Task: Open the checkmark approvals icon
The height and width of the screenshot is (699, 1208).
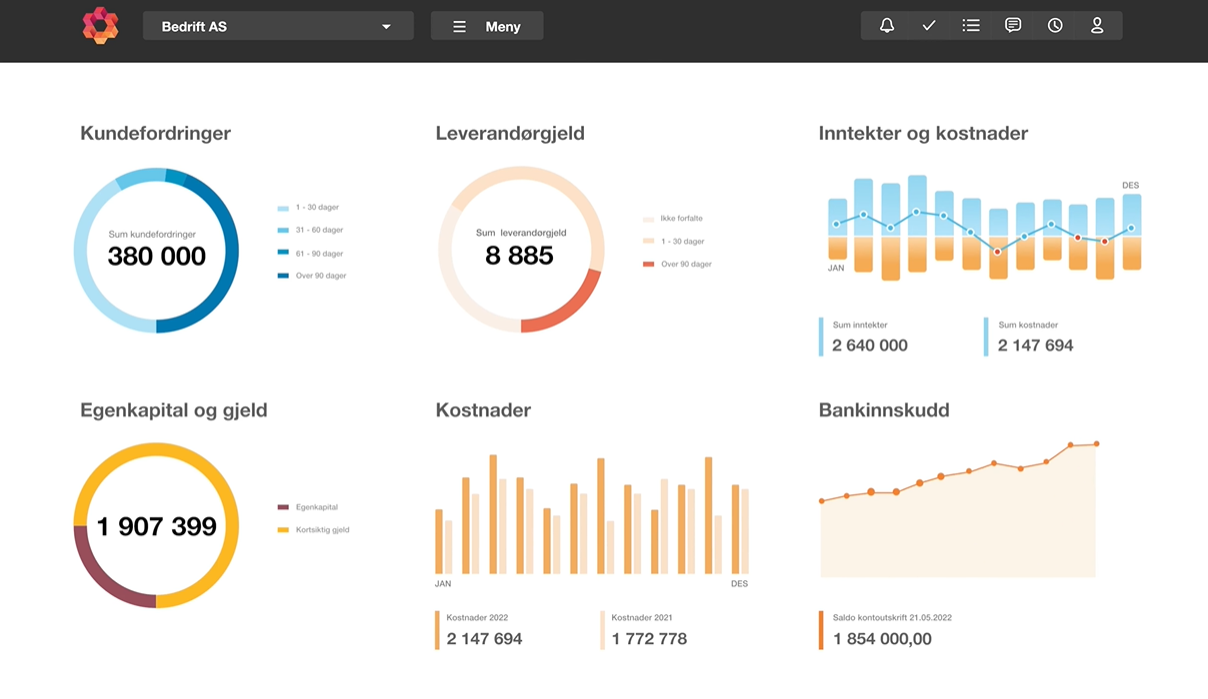Action: point(929,26)
